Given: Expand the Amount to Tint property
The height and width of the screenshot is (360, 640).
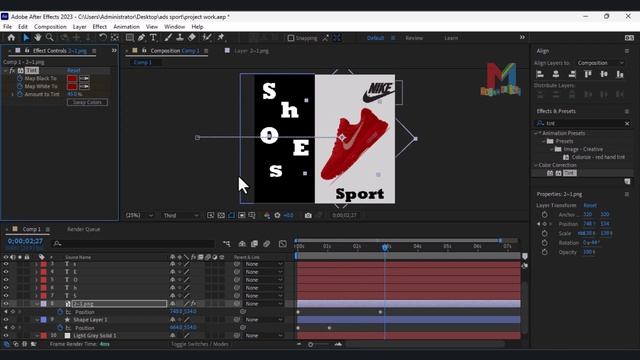Looking at the screenshot, I should pos(13,94).
